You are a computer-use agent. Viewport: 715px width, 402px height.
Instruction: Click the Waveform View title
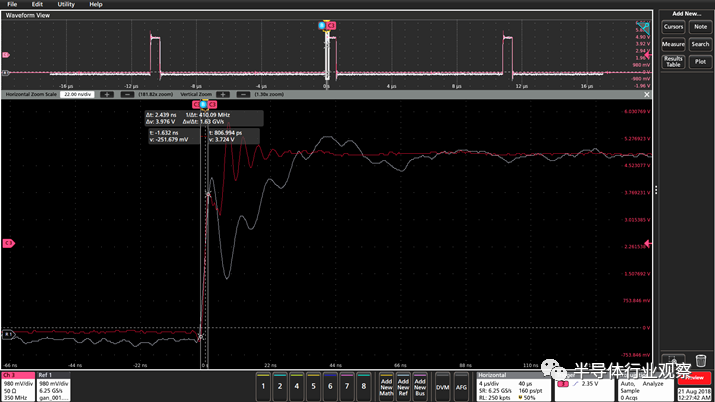tap(28, 15)
